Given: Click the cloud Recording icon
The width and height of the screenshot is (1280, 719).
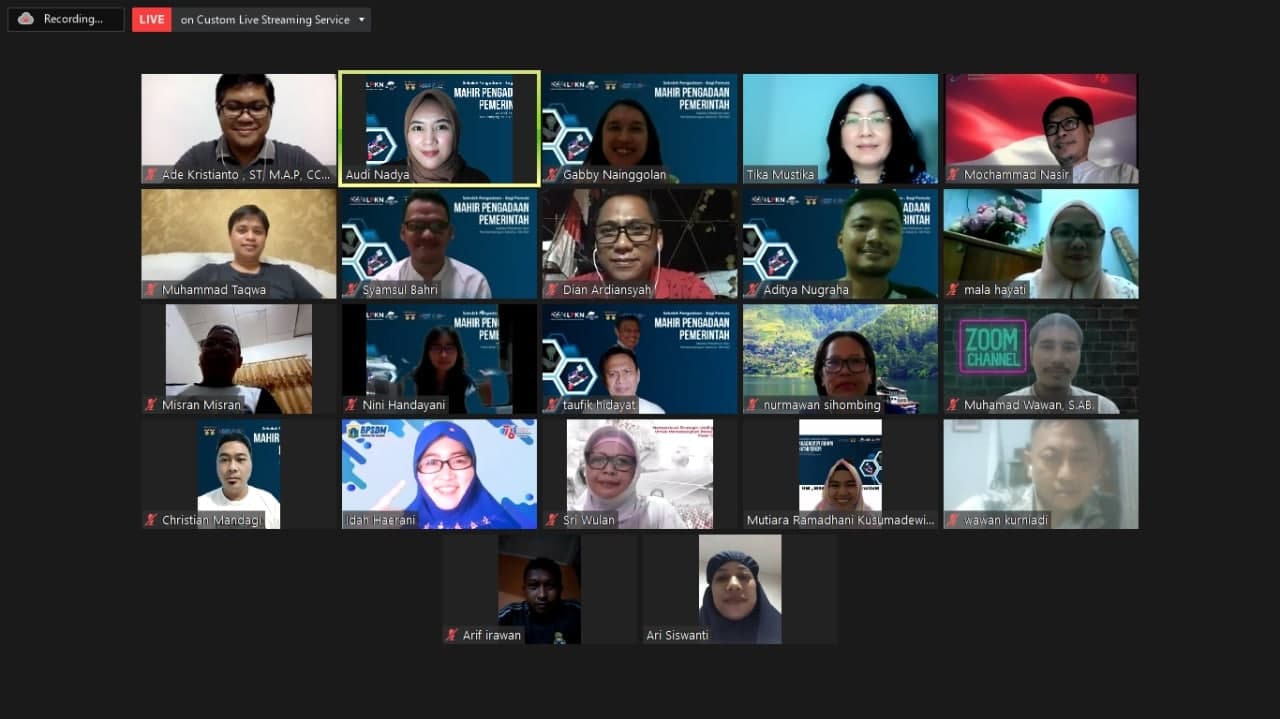Looking at the screenshot, I should point(26,19).
